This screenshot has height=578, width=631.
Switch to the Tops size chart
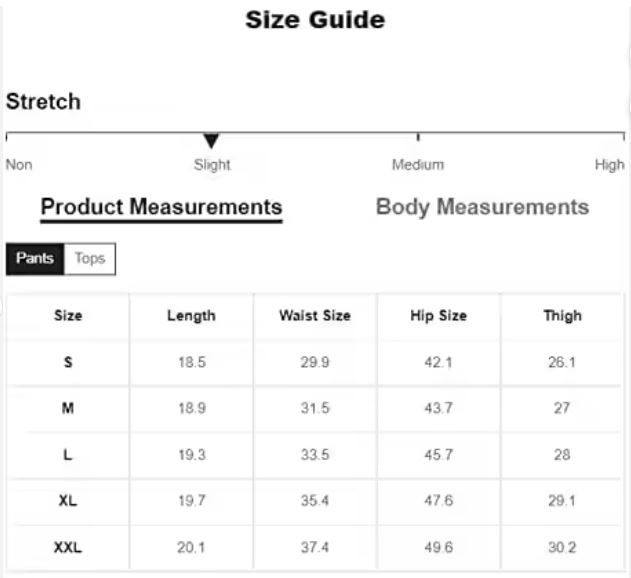pyautogui.click(x=90, y=259)
